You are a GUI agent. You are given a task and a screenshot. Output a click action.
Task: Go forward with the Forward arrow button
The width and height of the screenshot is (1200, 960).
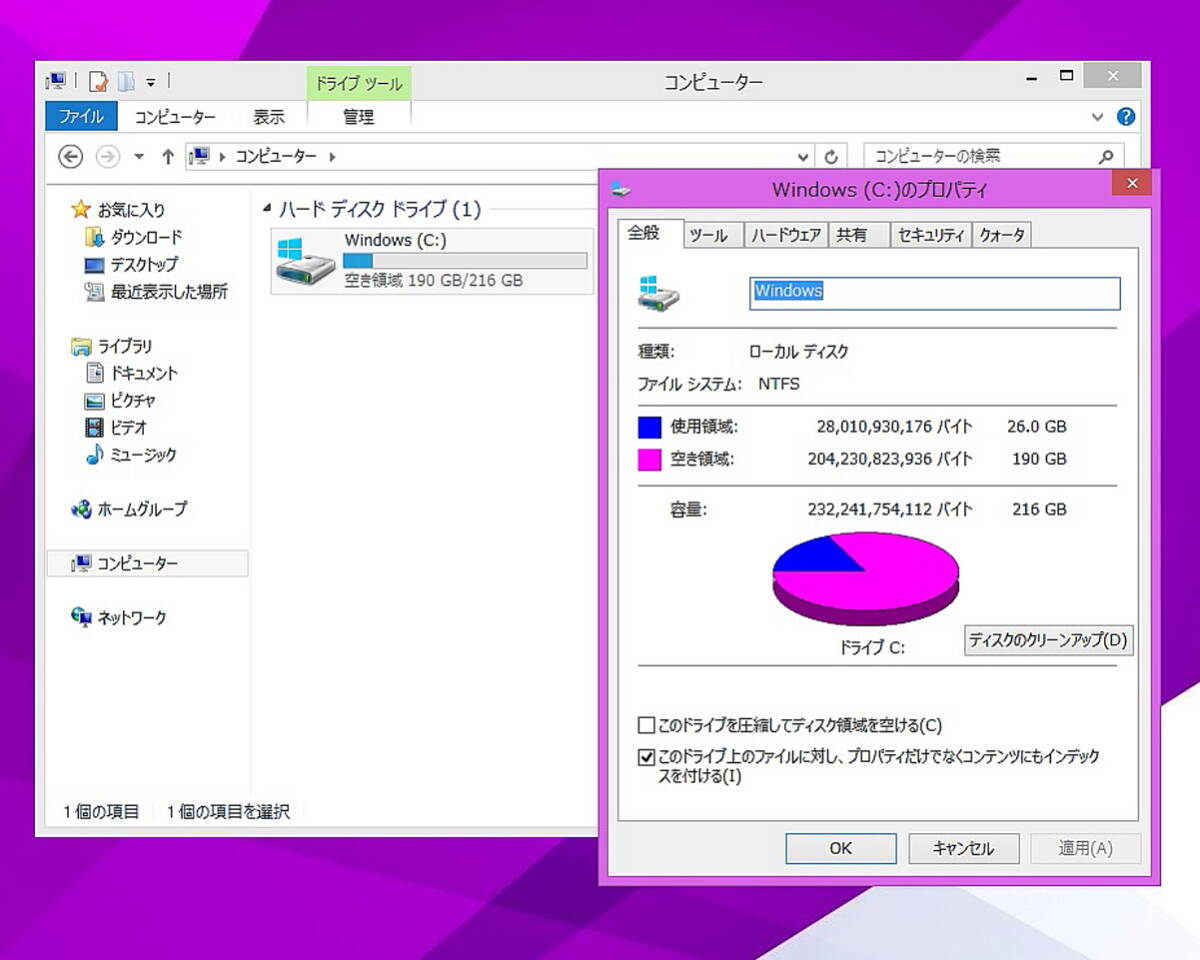pos(107,156)
